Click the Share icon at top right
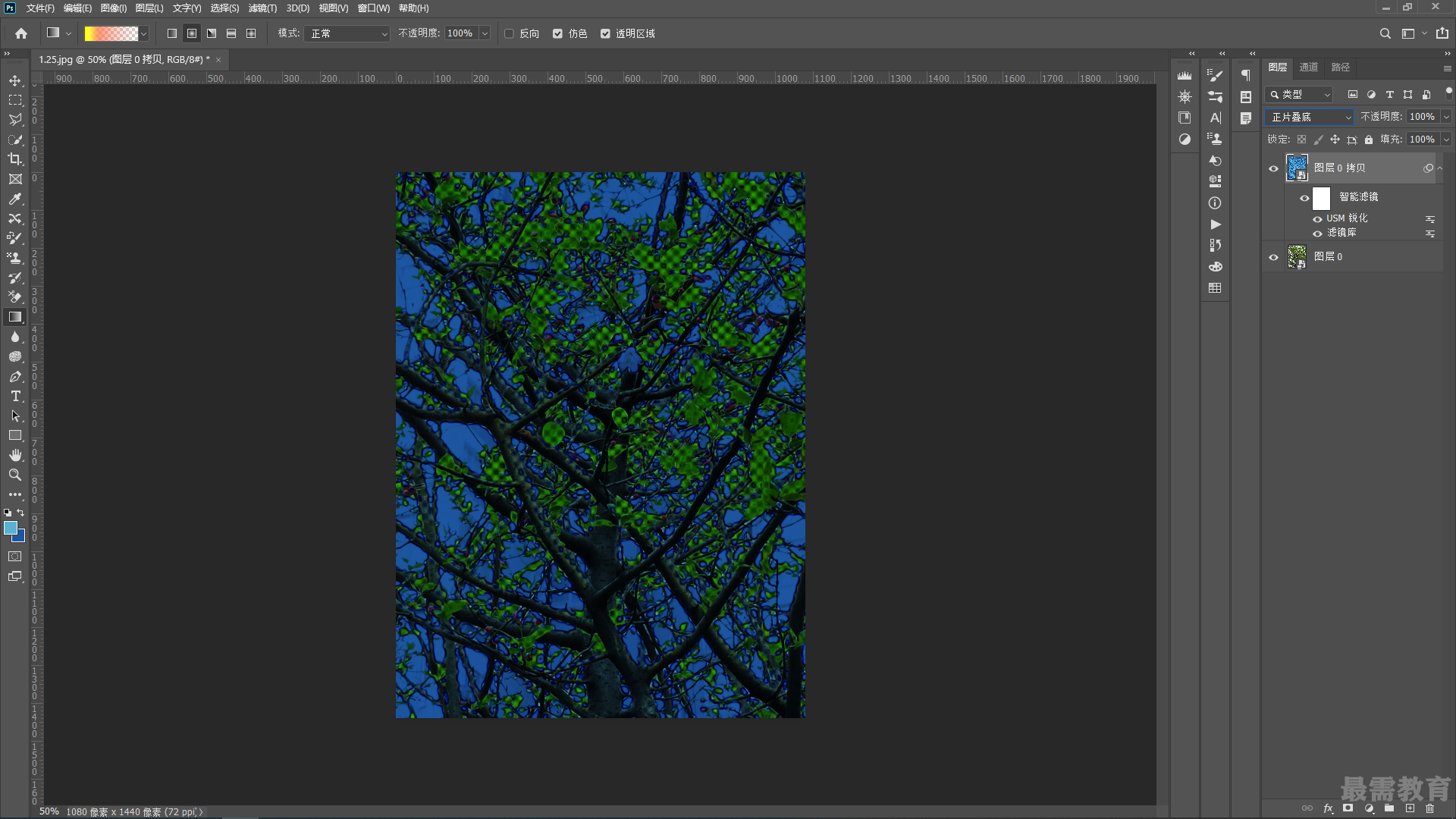Image resolution: width=1456 pixels, height=819 pixels. click(x=1442, y=33)
